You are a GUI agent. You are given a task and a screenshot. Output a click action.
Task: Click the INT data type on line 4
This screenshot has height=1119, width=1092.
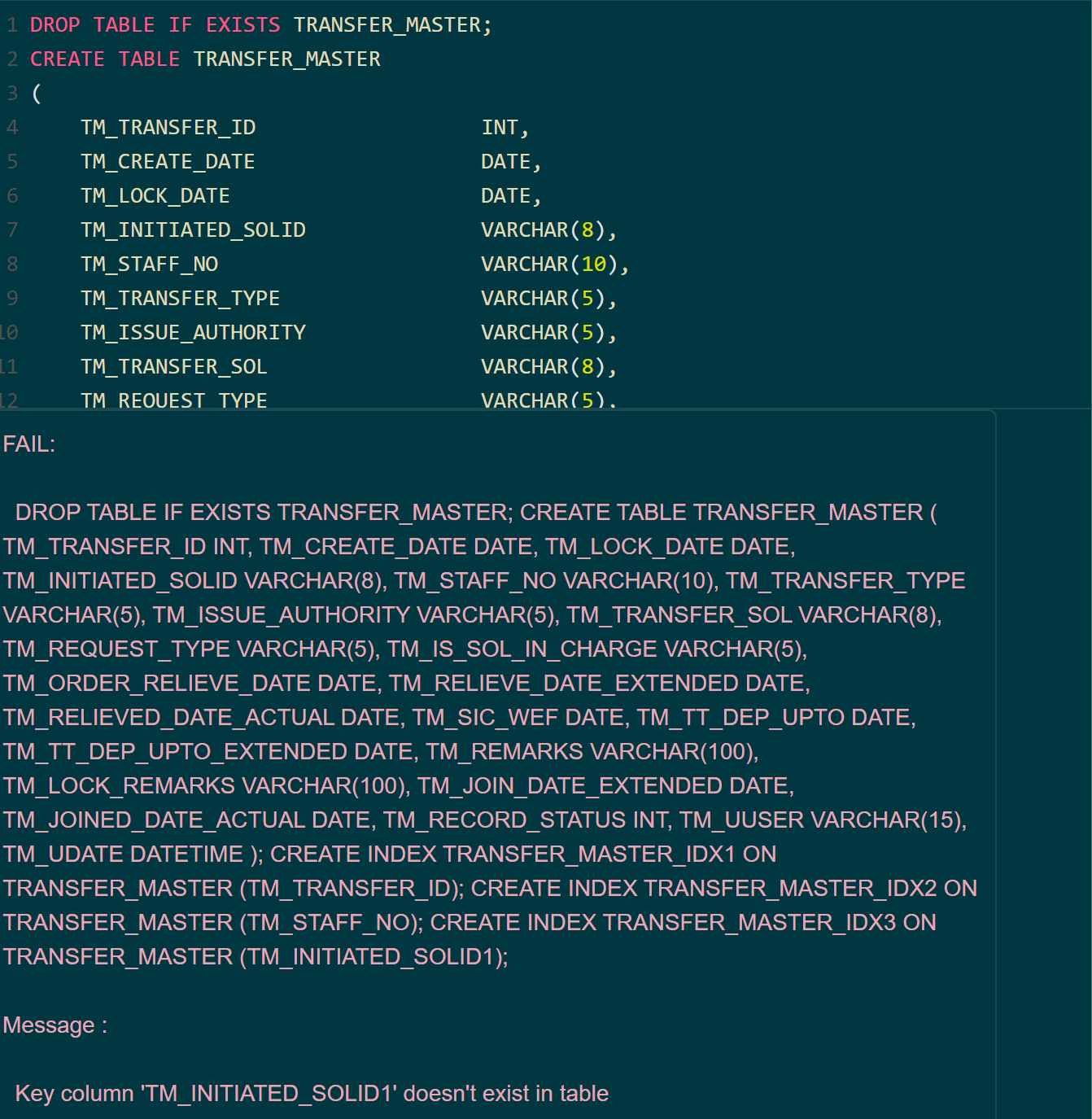point(499,127)
